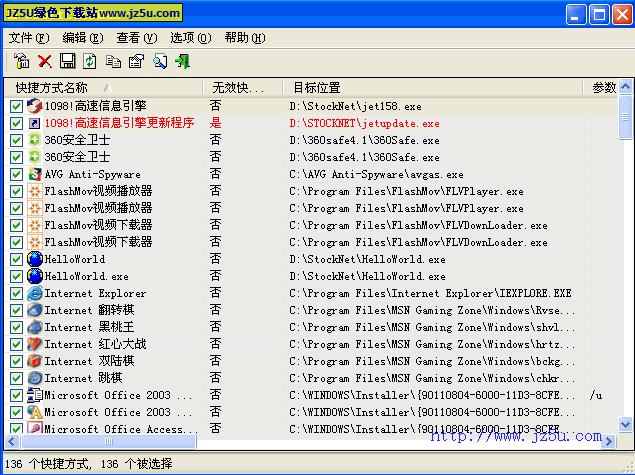Select the red 1098!高速信息引擎更新程序 name

pyautogui.click(x=119, y=123)
